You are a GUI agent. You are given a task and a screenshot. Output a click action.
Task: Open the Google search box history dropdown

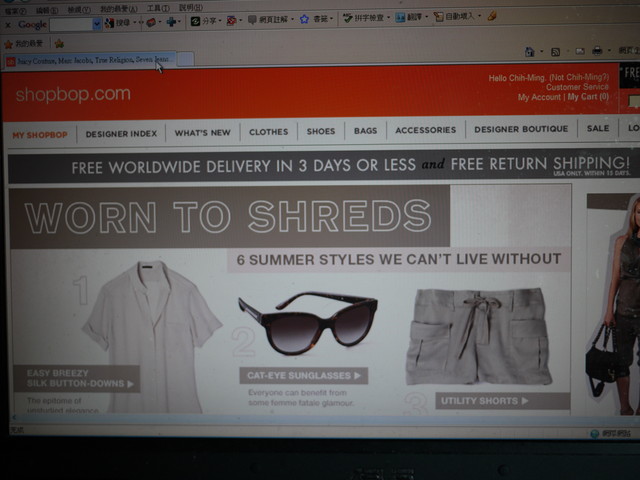[97, 24]
